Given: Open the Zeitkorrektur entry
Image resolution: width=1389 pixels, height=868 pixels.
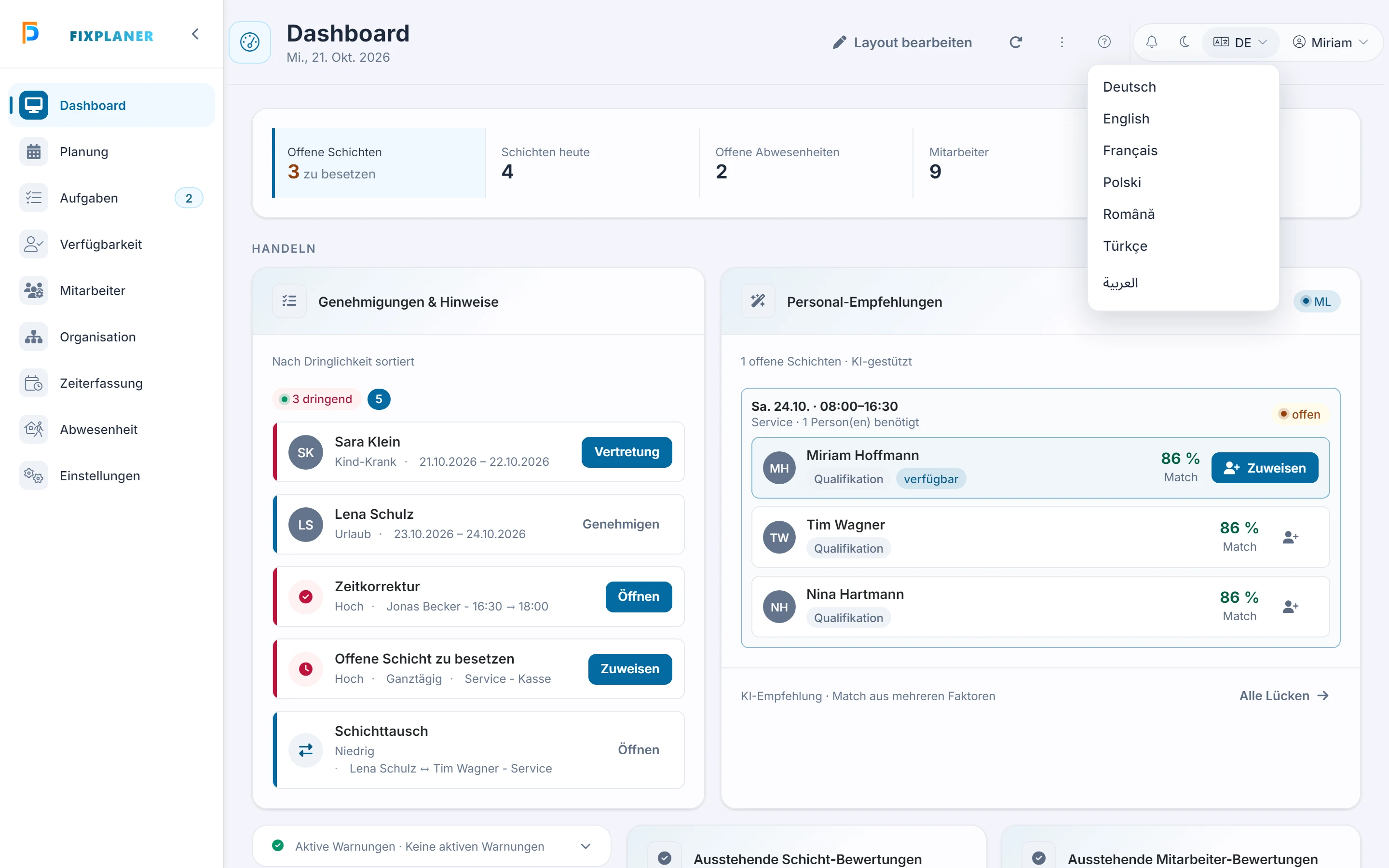Looking at the screenshot, I should [x=638, y=597].
